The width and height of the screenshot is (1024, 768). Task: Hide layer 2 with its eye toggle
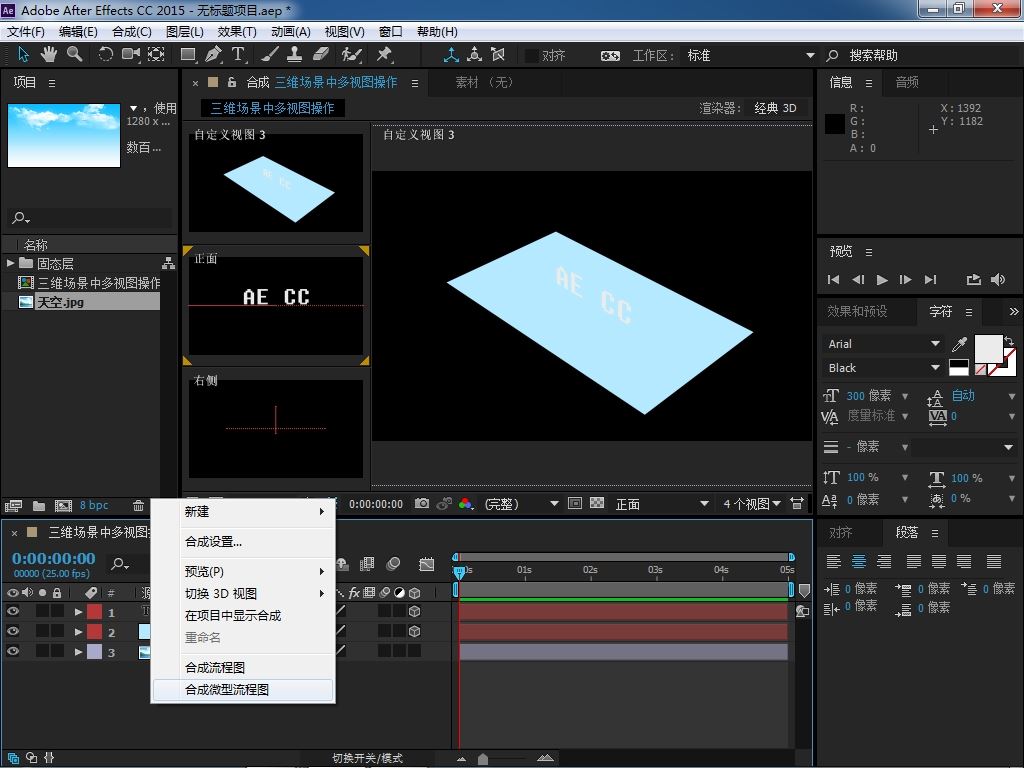click(x=12, y=631)
